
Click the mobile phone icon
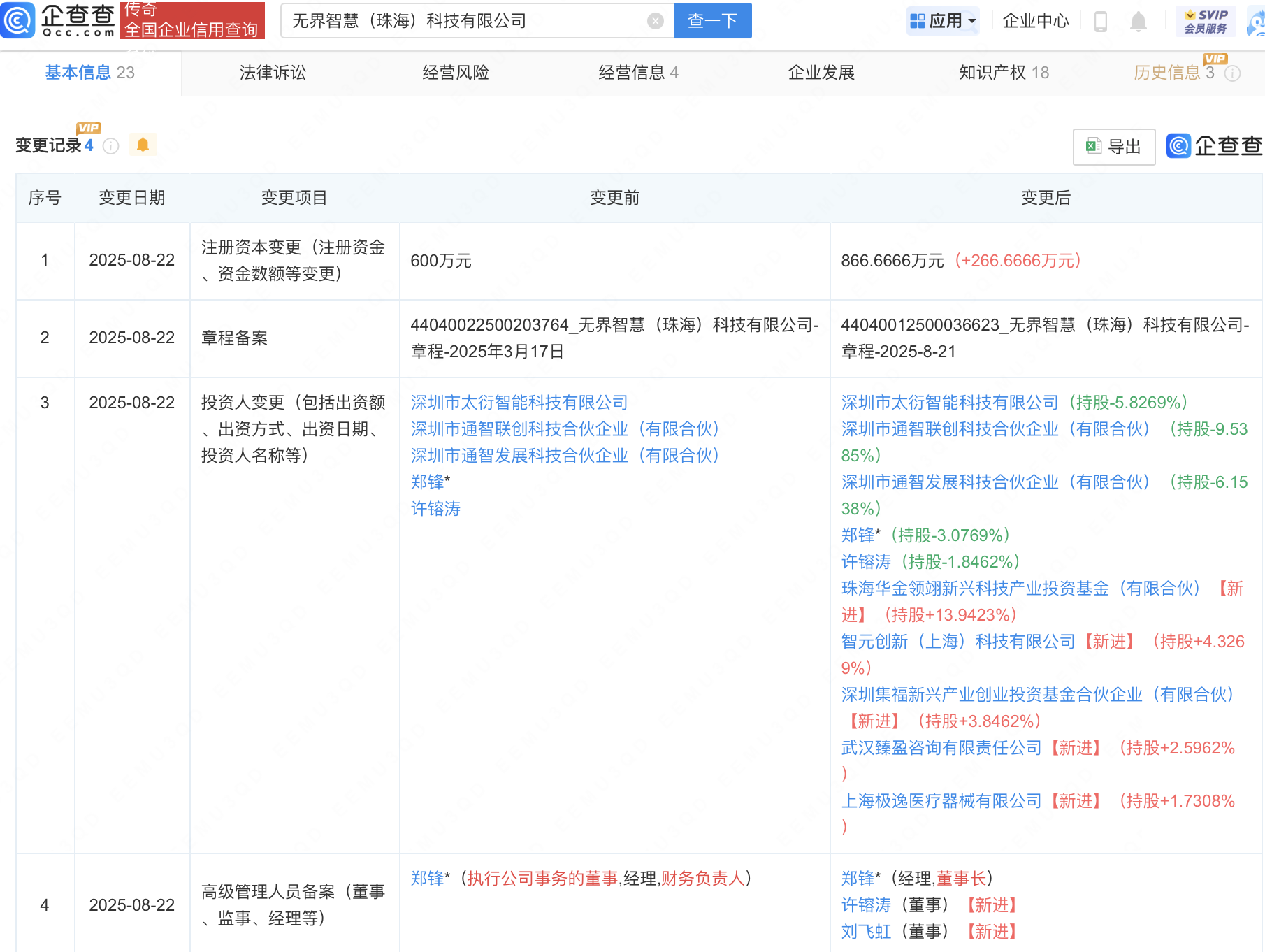(1100, 22)
